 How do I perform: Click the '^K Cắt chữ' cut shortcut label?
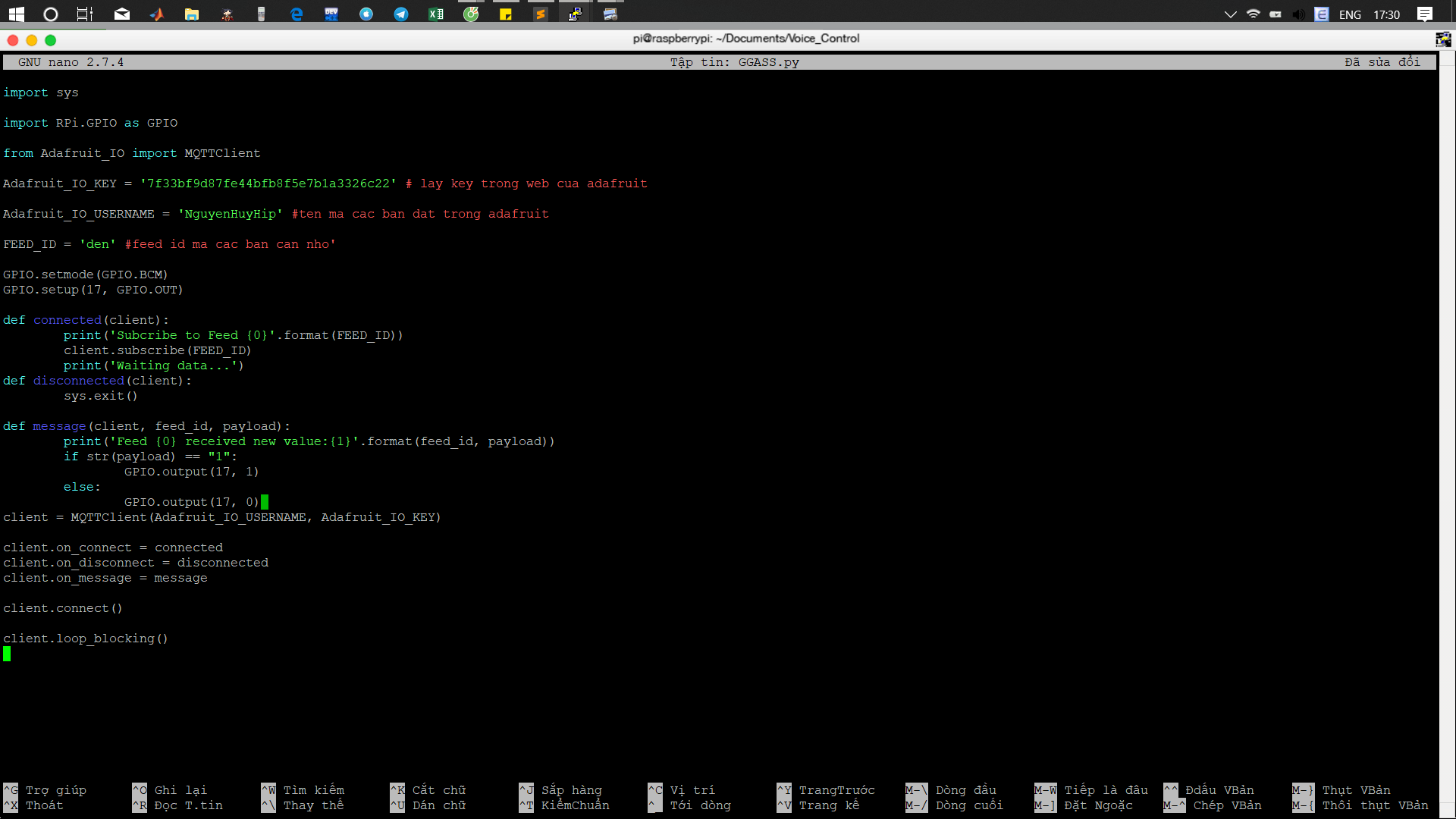pos(428,790)
